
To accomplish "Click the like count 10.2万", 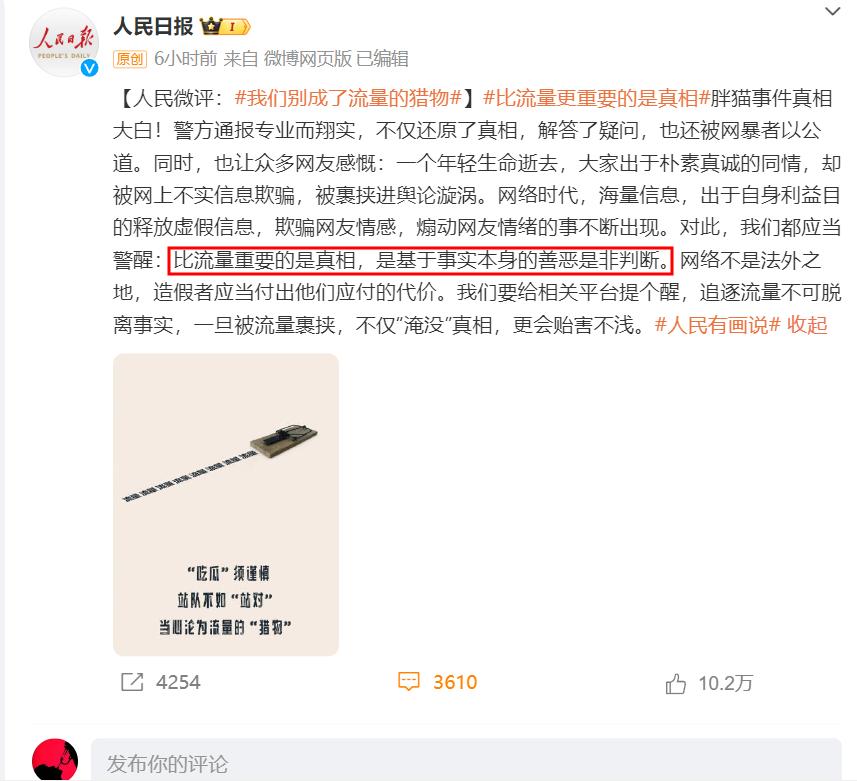I will [726, 683].
